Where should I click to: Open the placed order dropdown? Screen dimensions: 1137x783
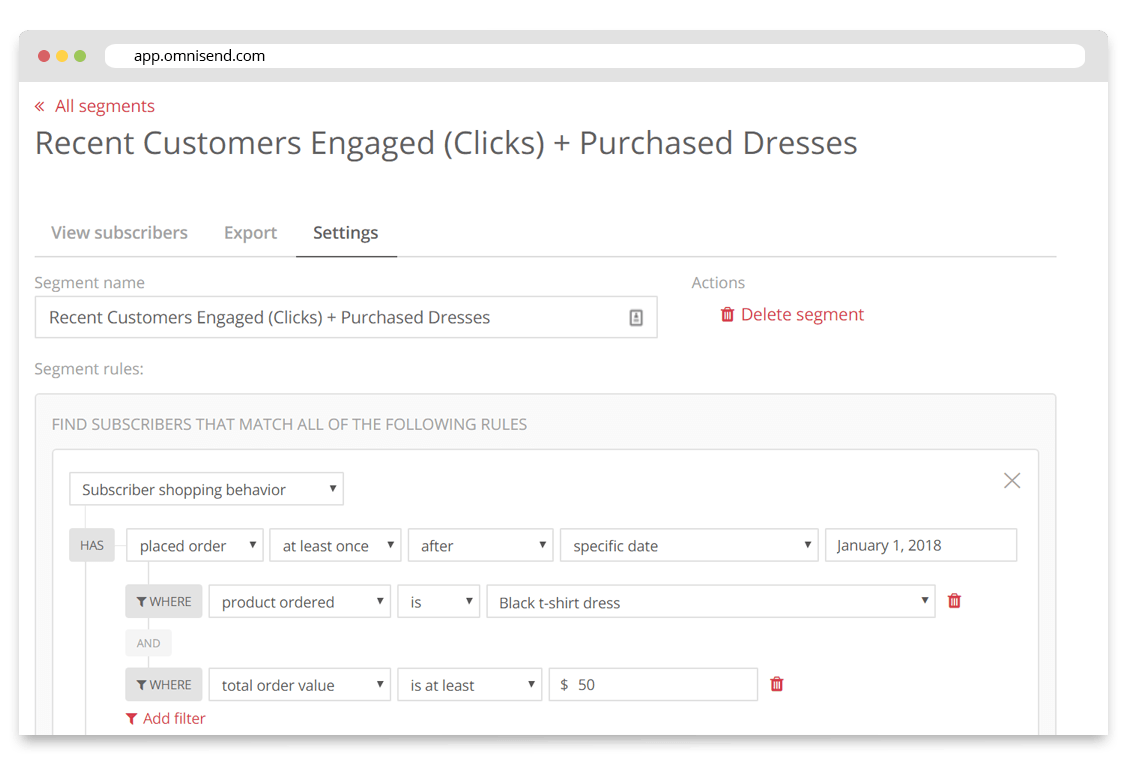(x=195, y=546)
